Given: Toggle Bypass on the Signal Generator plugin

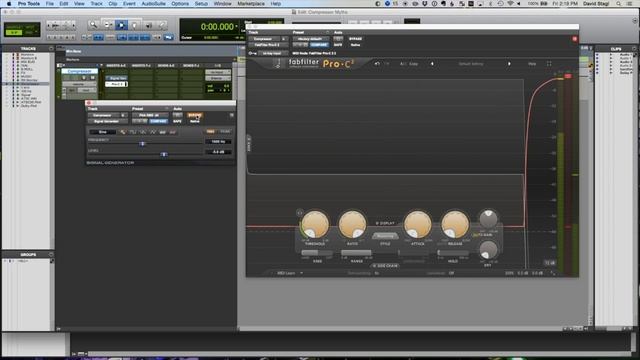Looking at the screenshot, I should point(195,115).
